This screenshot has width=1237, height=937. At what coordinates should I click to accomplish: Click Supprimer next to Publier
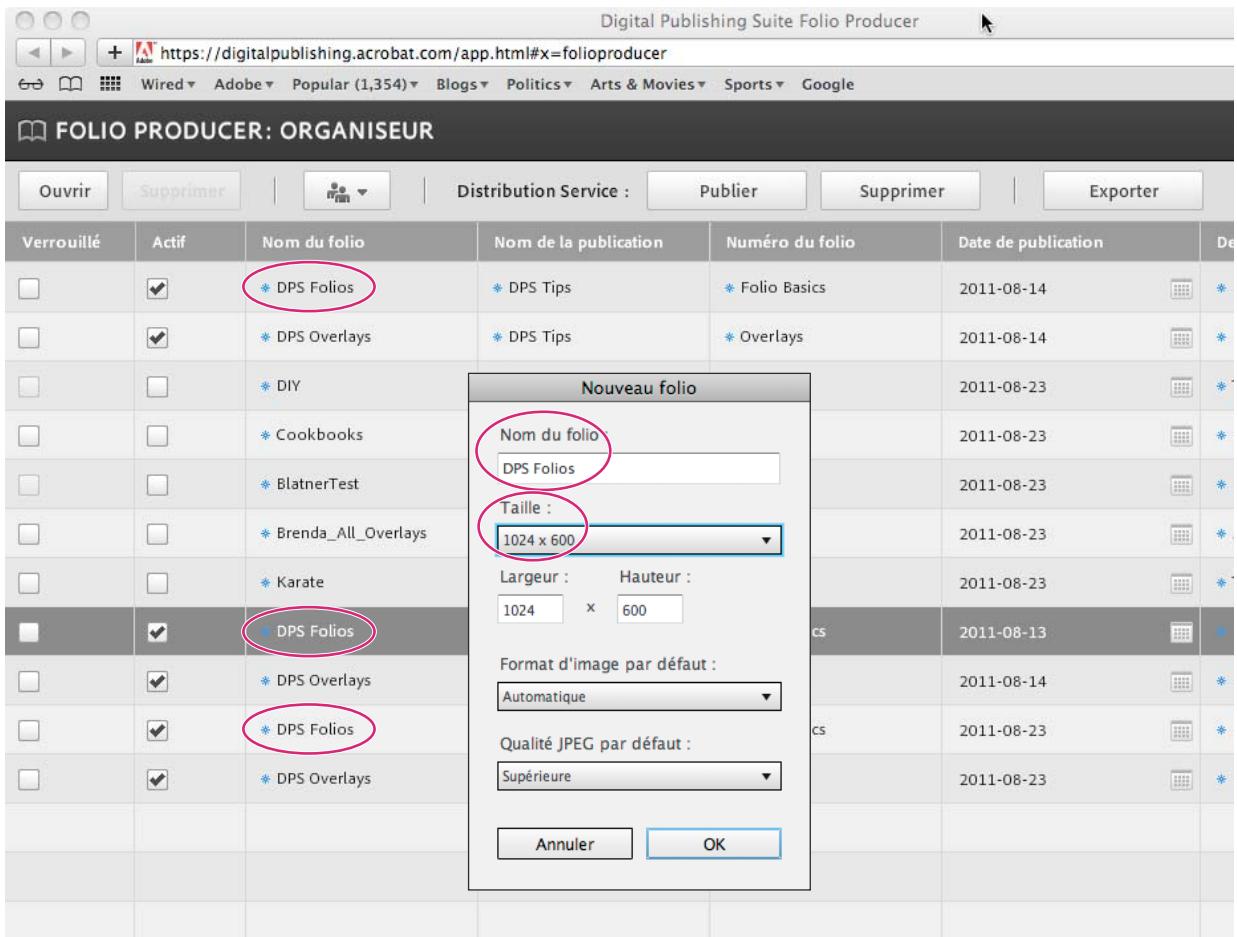[900, 191]
